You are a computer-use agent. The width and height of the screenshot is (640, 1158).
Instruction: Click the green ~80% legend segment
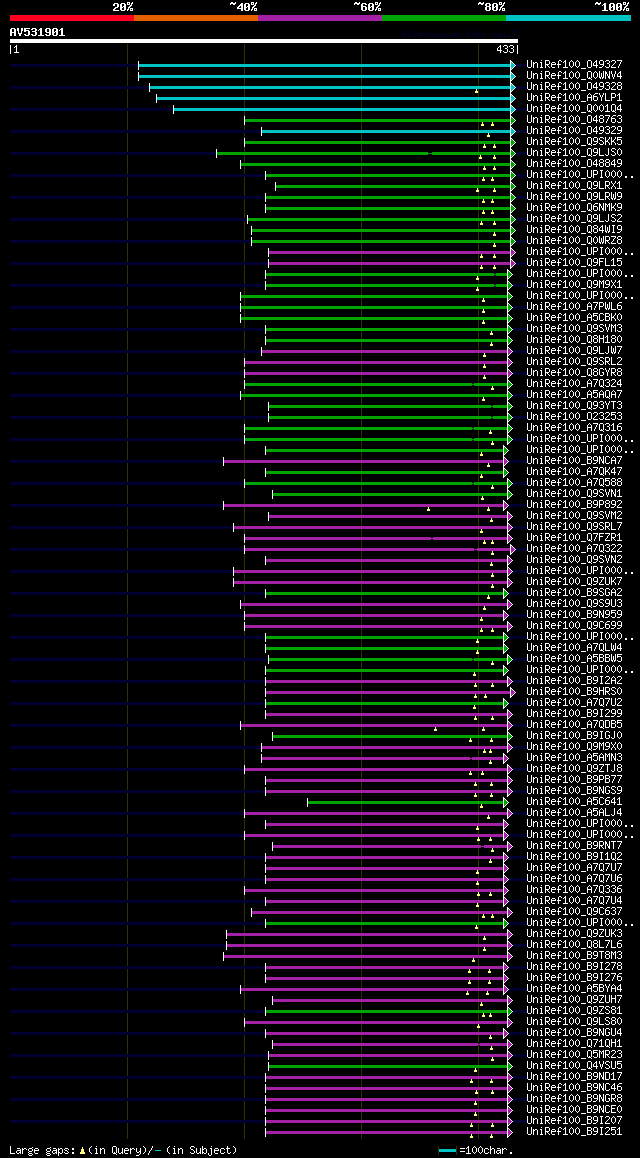[x=444, y=18]
